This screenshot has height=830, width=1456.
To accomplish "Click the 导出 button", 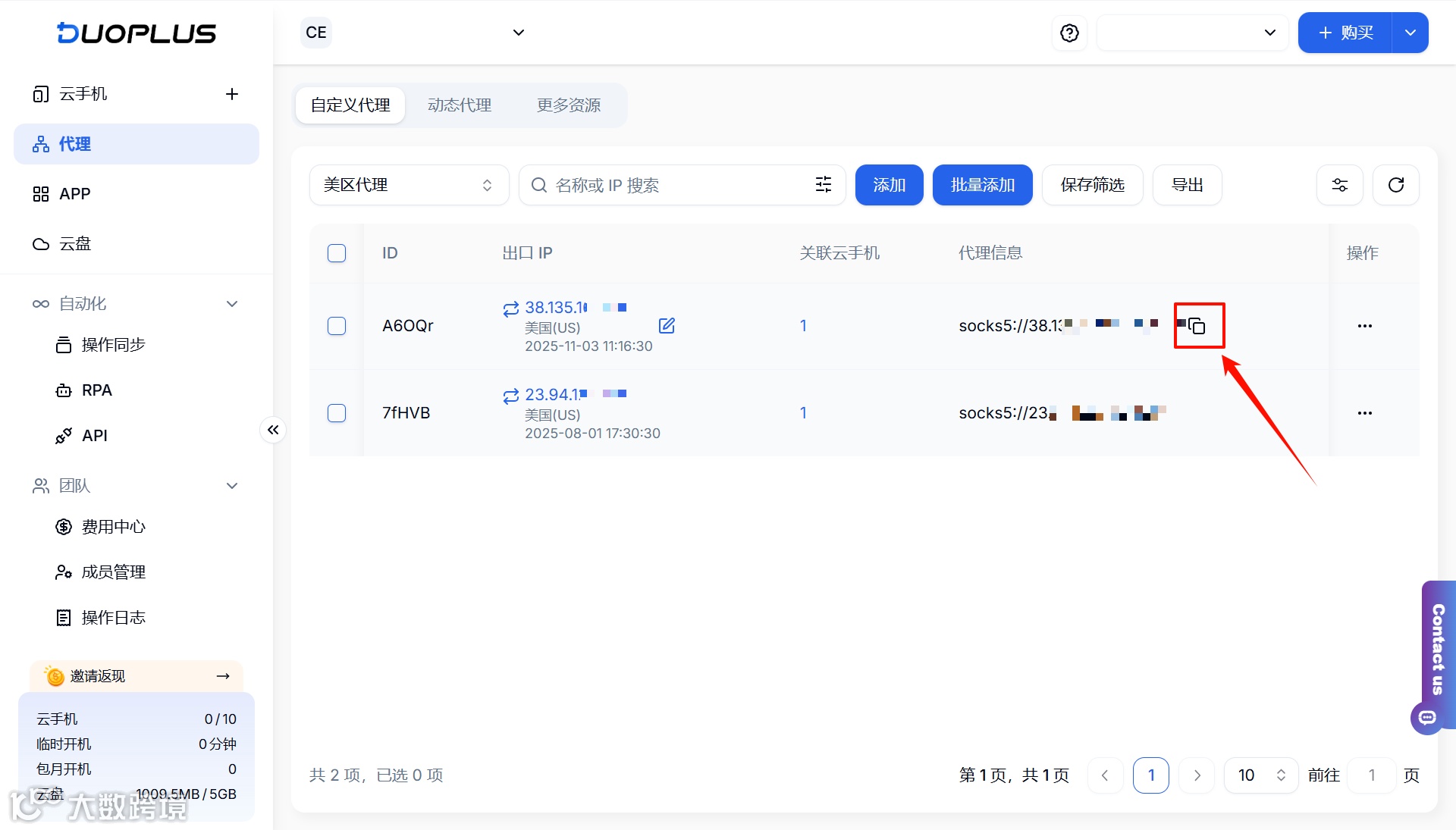I will [x=1187, y=185].
